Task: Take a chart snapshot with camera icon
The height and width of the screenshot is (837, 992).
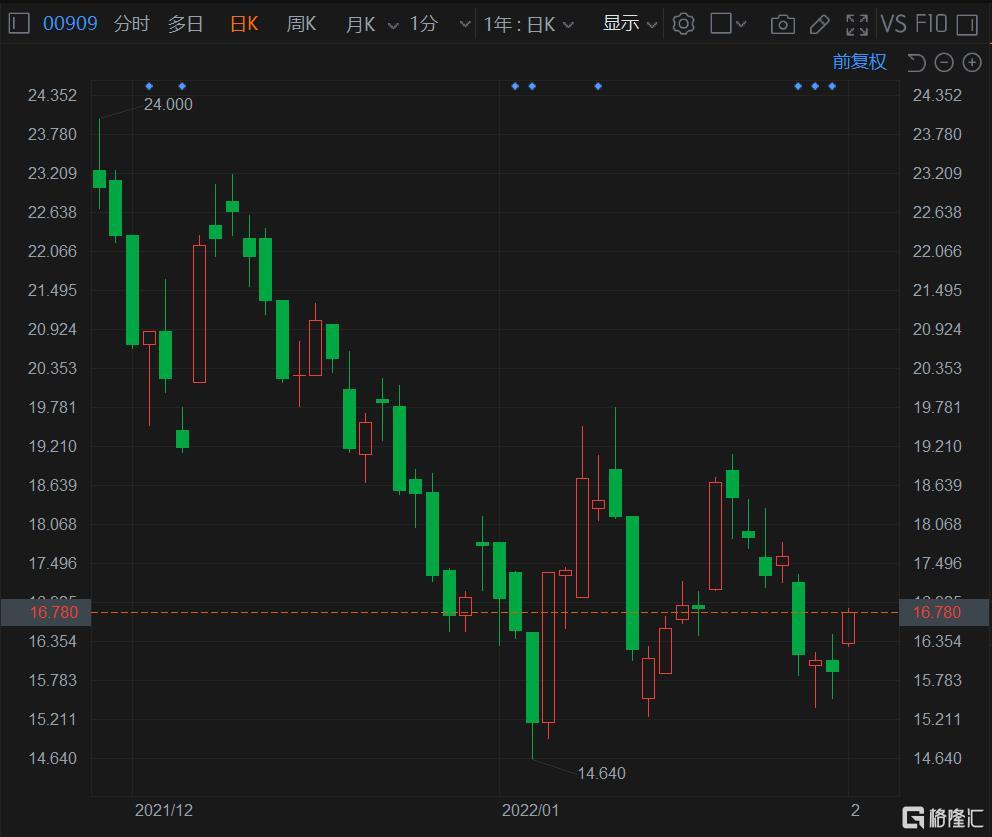Action: tap(783, 25)
